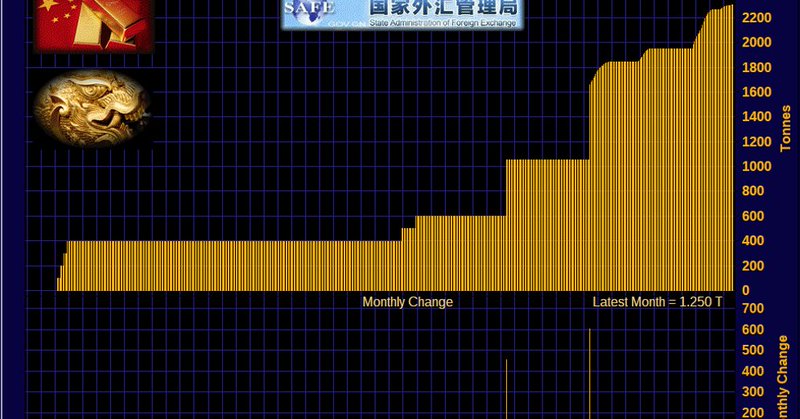Click the 1600 axis value

tap(757, 92)
